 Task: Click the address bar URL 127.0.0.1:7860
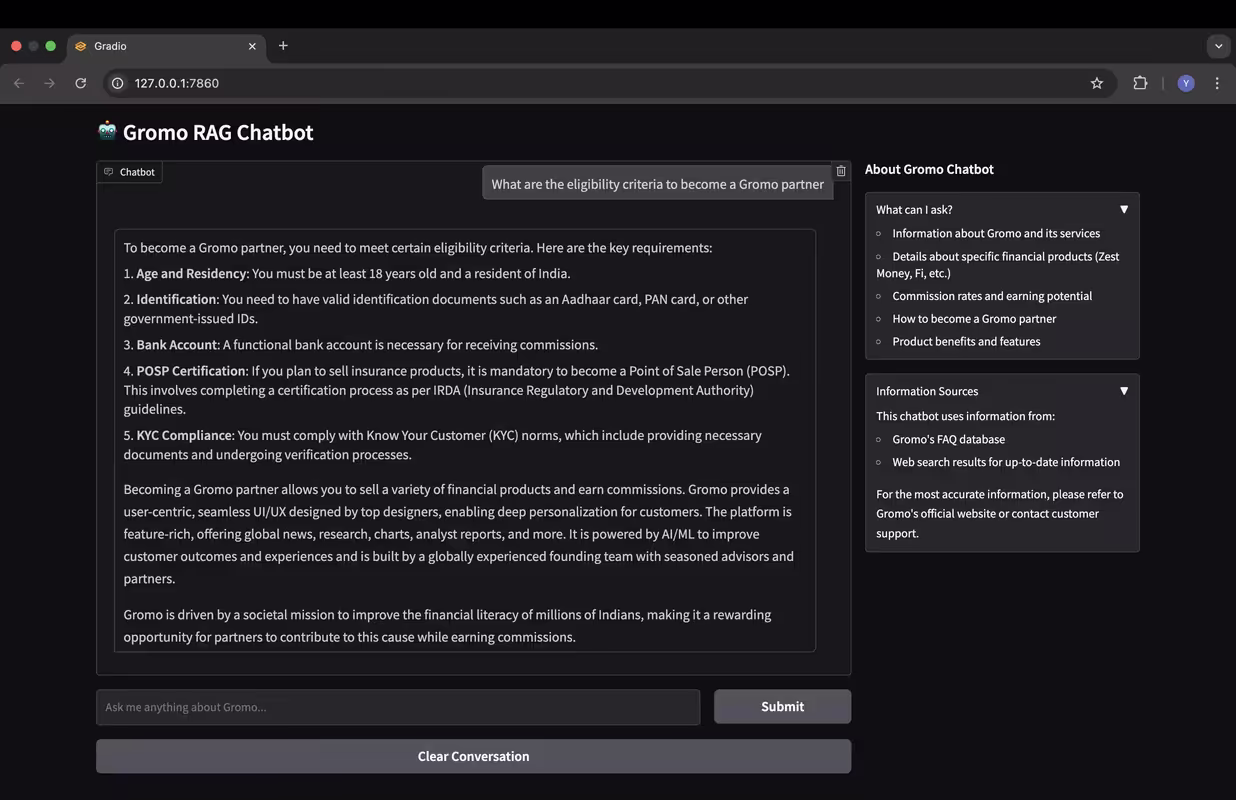click(177, 83)
